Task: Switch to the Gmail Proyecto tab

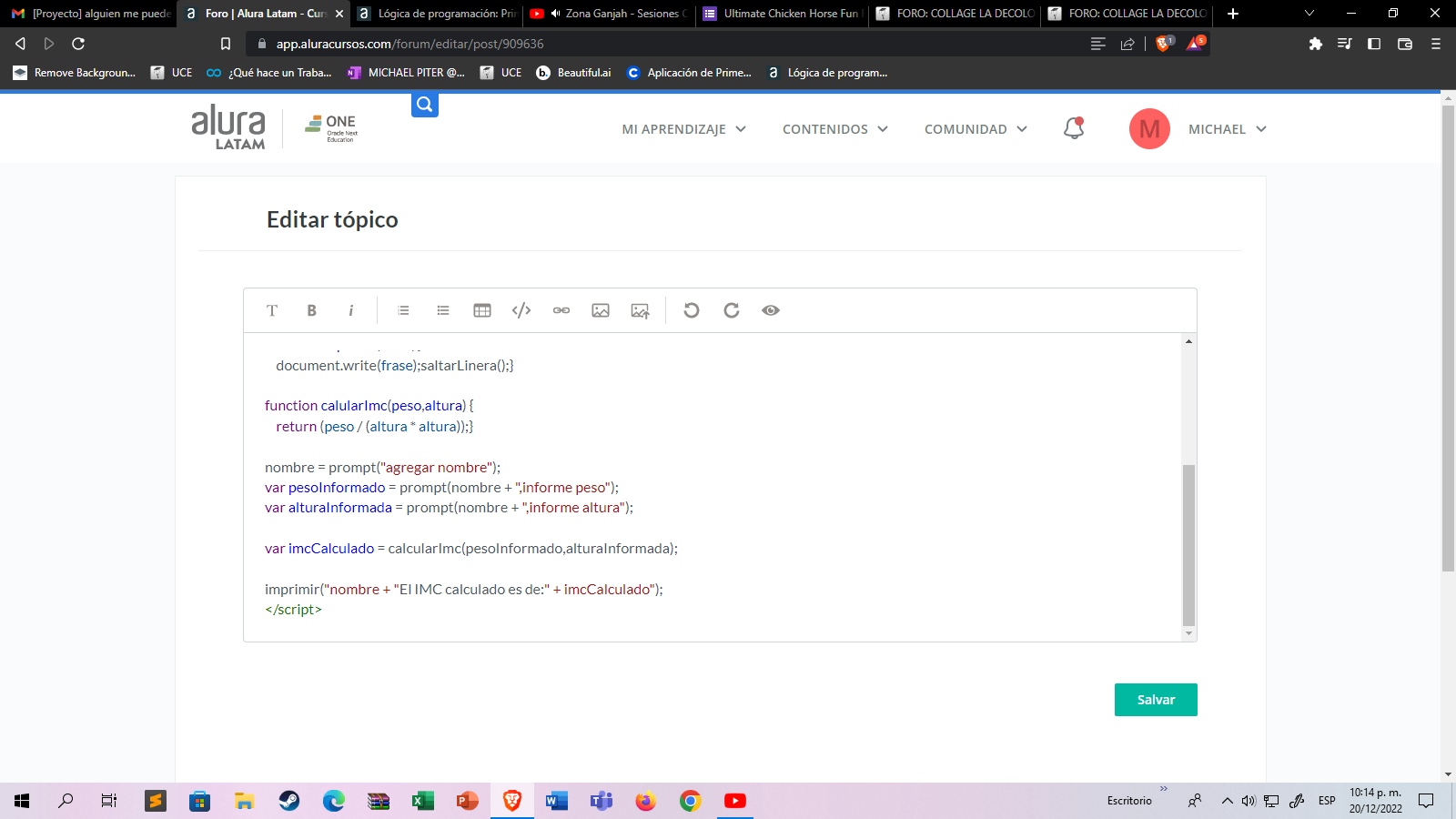Action: (89, 14)
